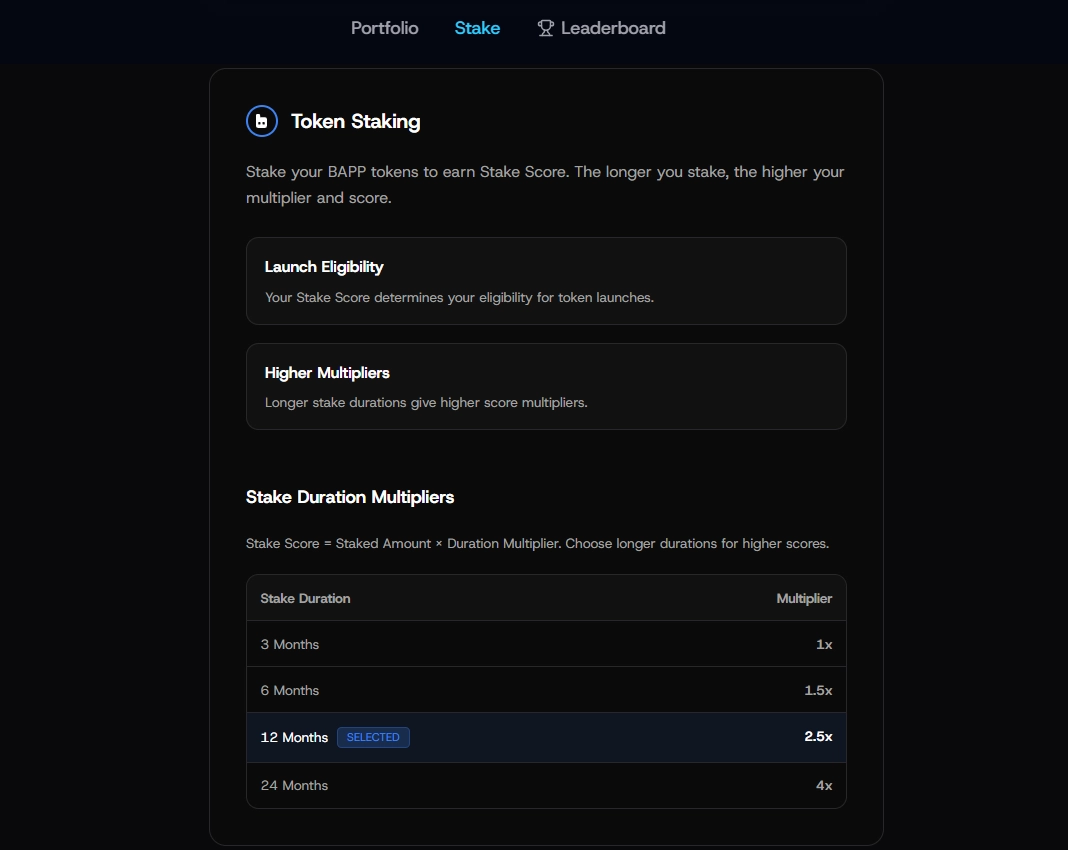Screen dimensions: 1068x850
Task: Click the SELECTED badge on 12 Months
Action: (373, 737)
